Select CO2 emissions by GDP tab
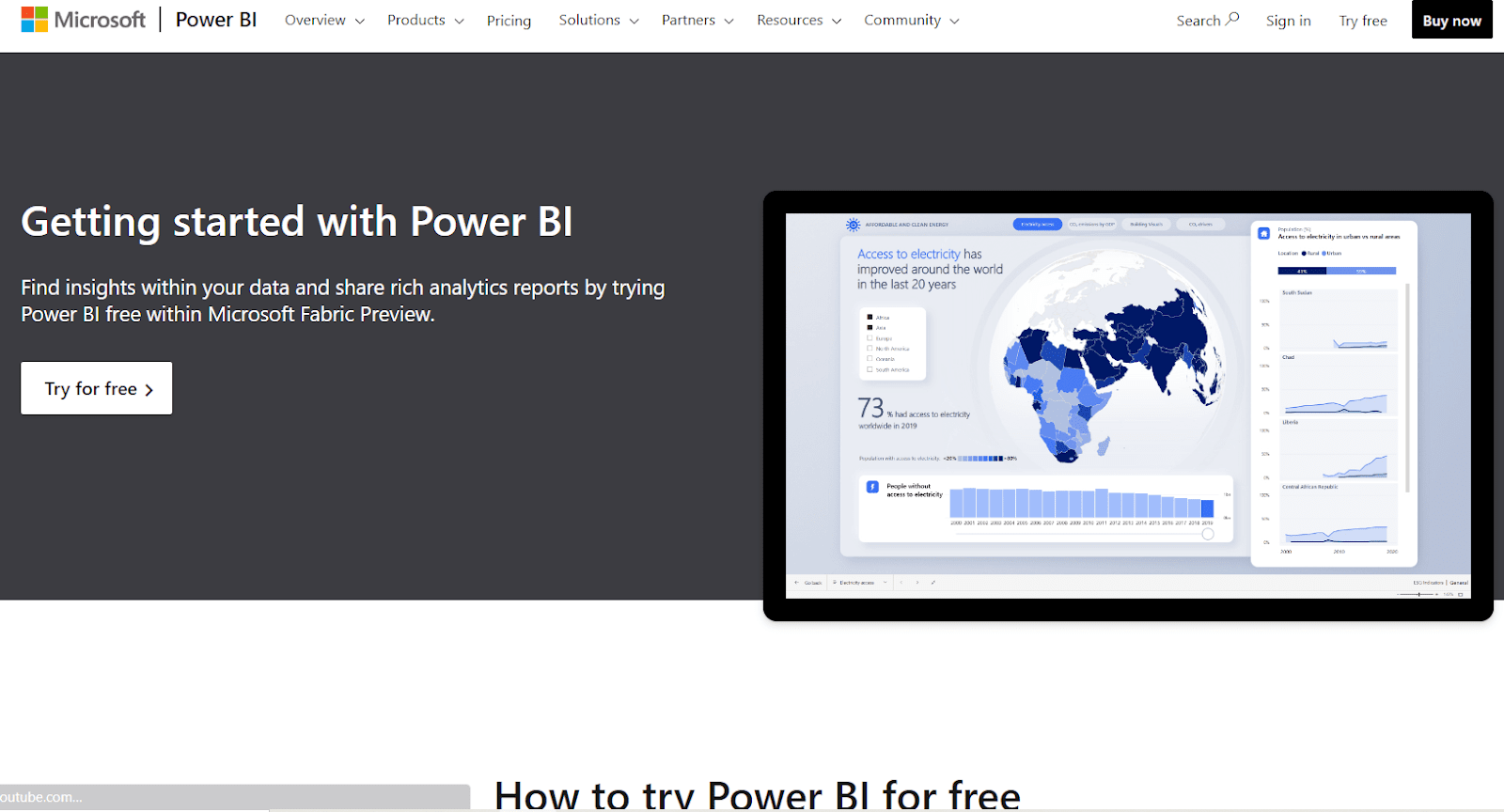The height and width of the screenshot is (812, 1504). click(1091, 224)
